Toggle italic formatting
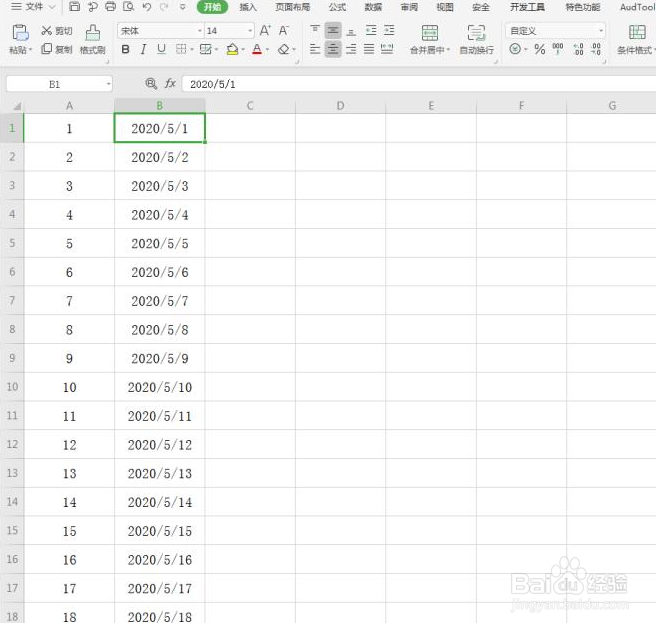 tap(144, 50)
